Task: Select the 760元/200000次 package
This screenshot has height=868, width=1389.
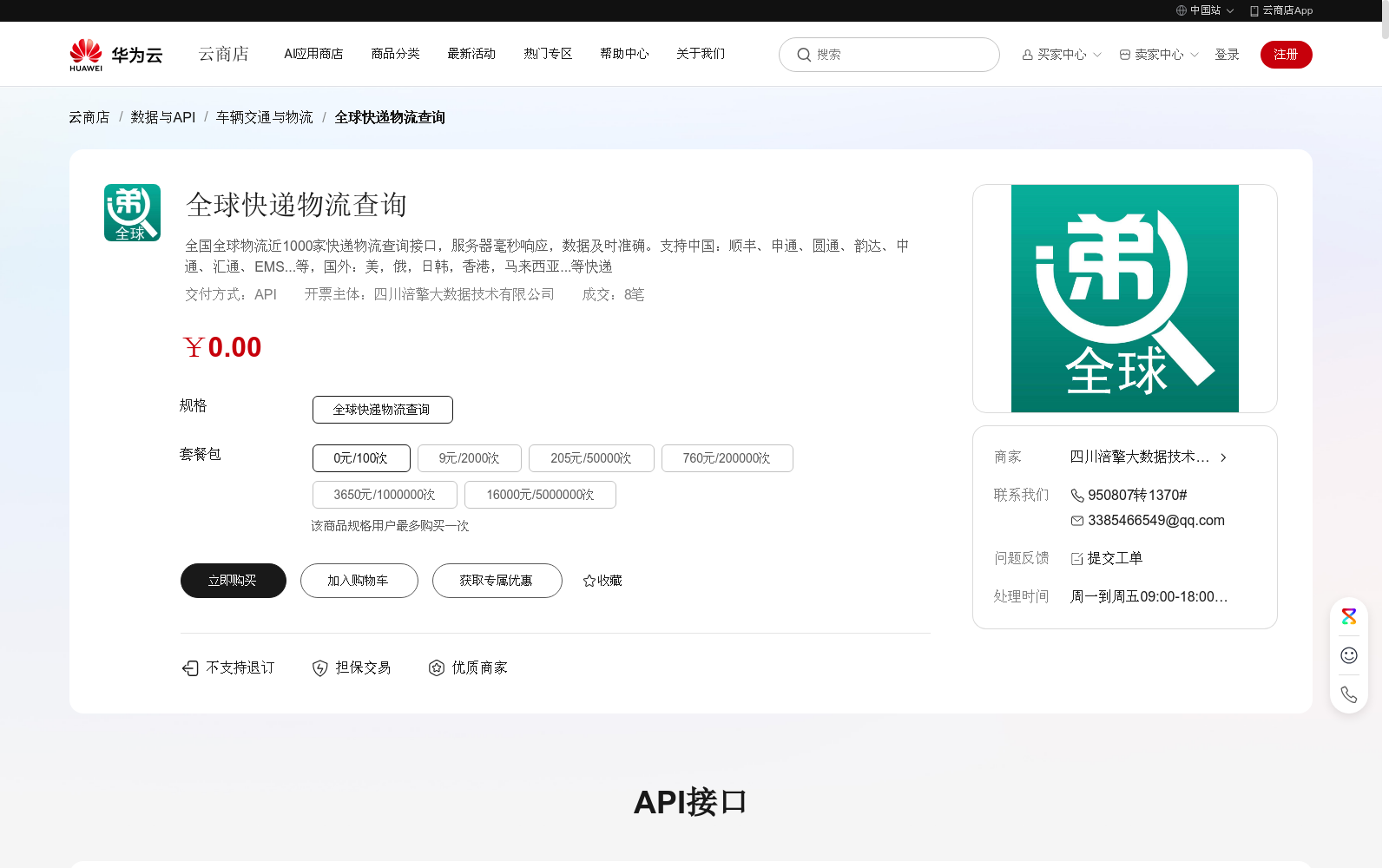Action: click(x=727, y=458)
